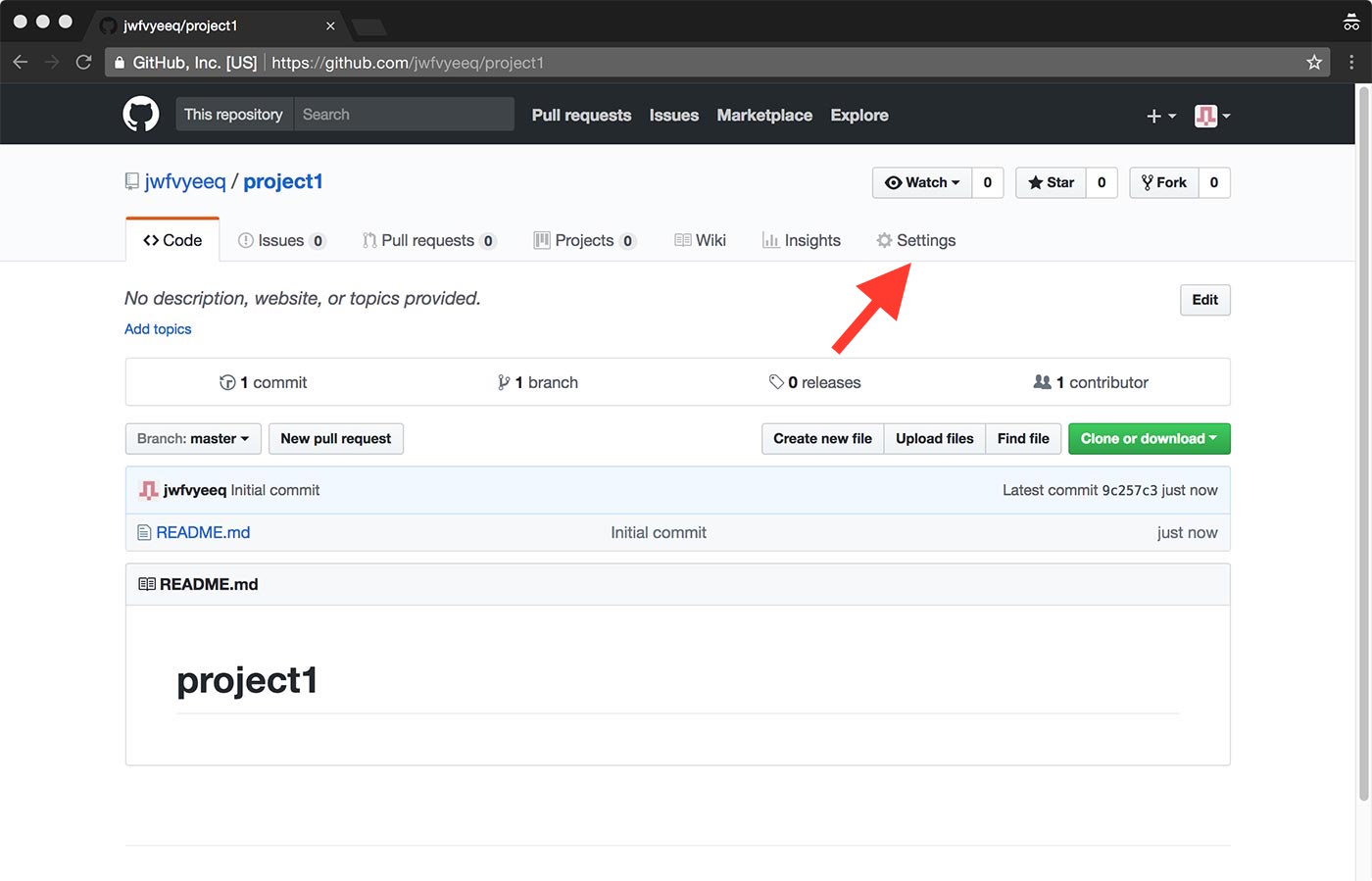Click the top nav Pull requests link
1372x881 pixels.
(581, 116)
